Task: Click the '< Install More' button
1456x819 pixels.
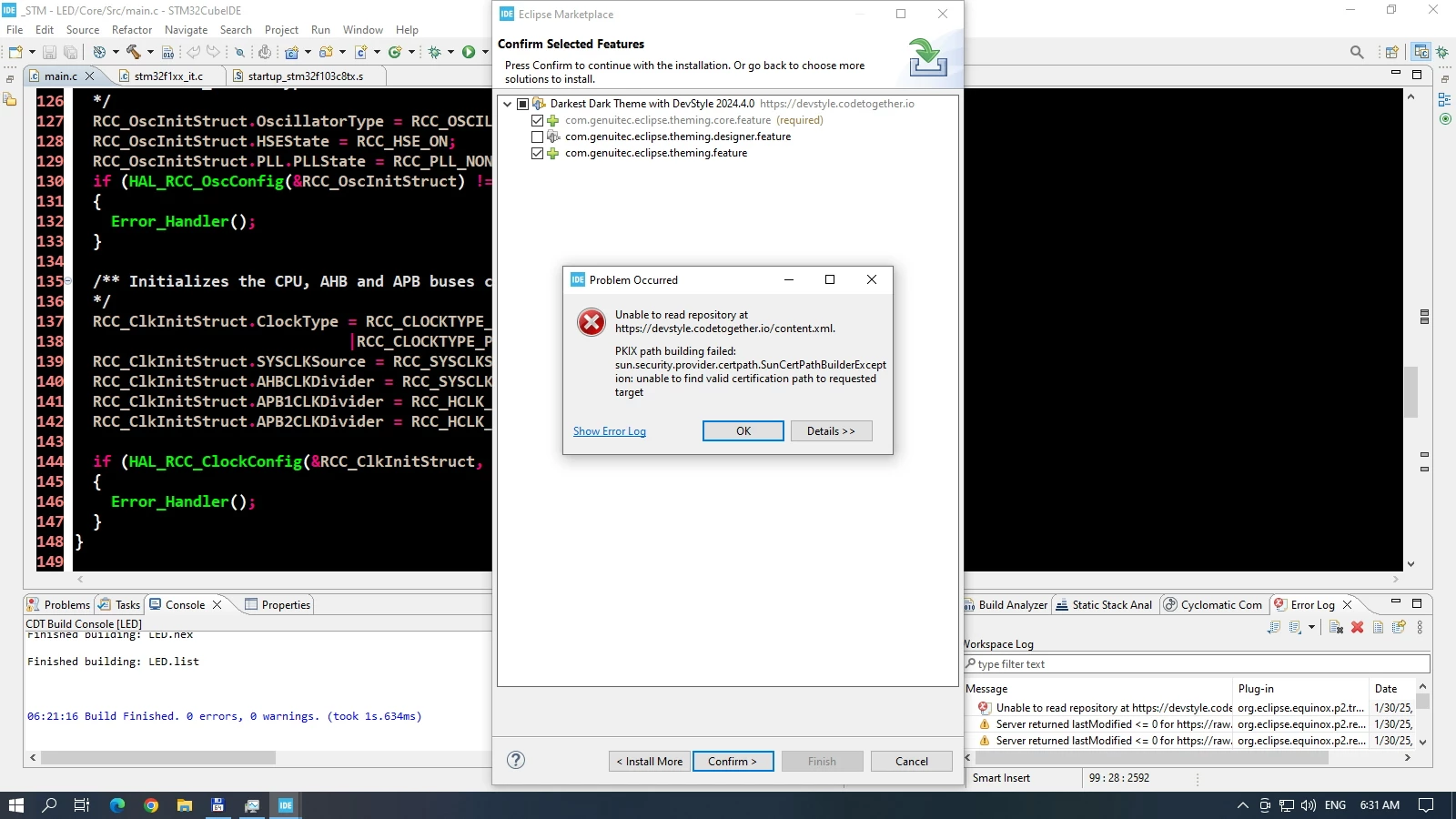Action: click(649, 761)
